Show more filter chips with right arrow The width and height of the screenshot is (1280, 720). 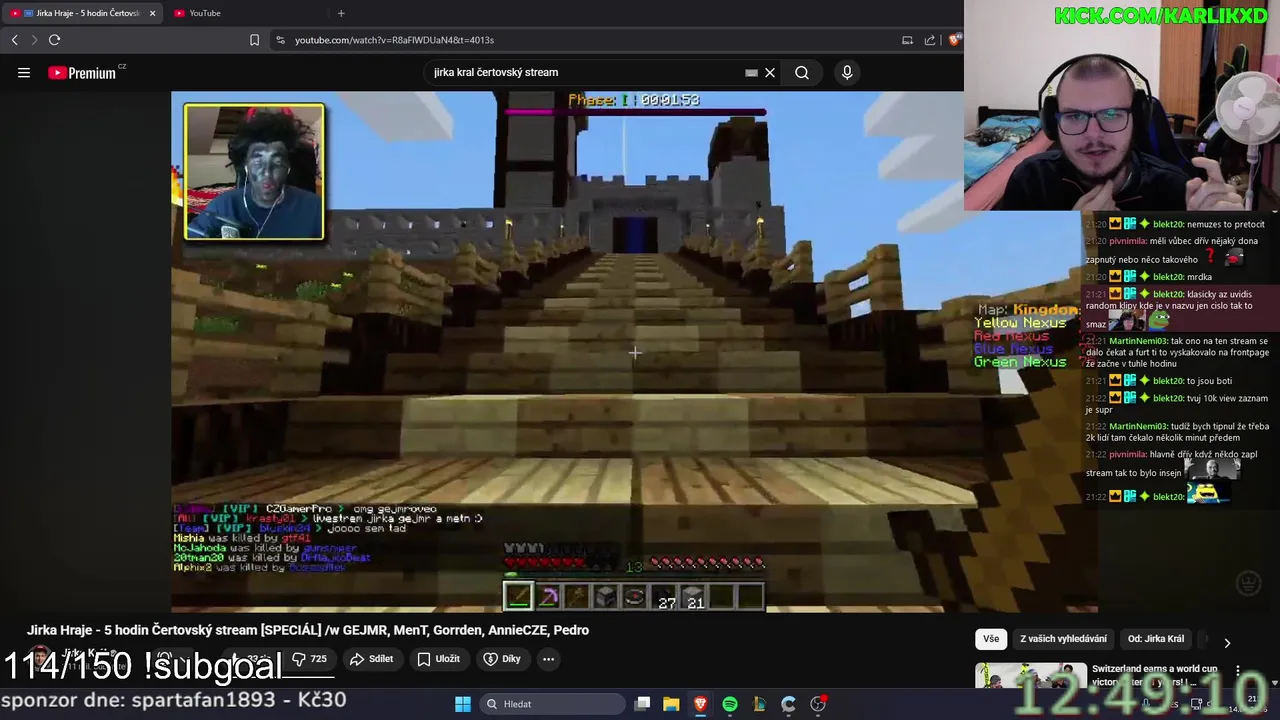point(1227,642)
